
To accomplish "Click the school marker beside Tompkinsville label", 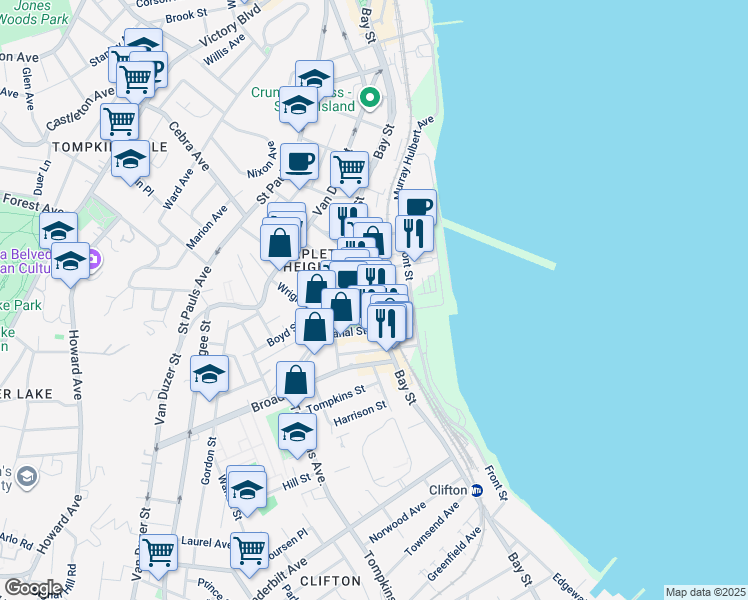I will (x=130, y=159).
